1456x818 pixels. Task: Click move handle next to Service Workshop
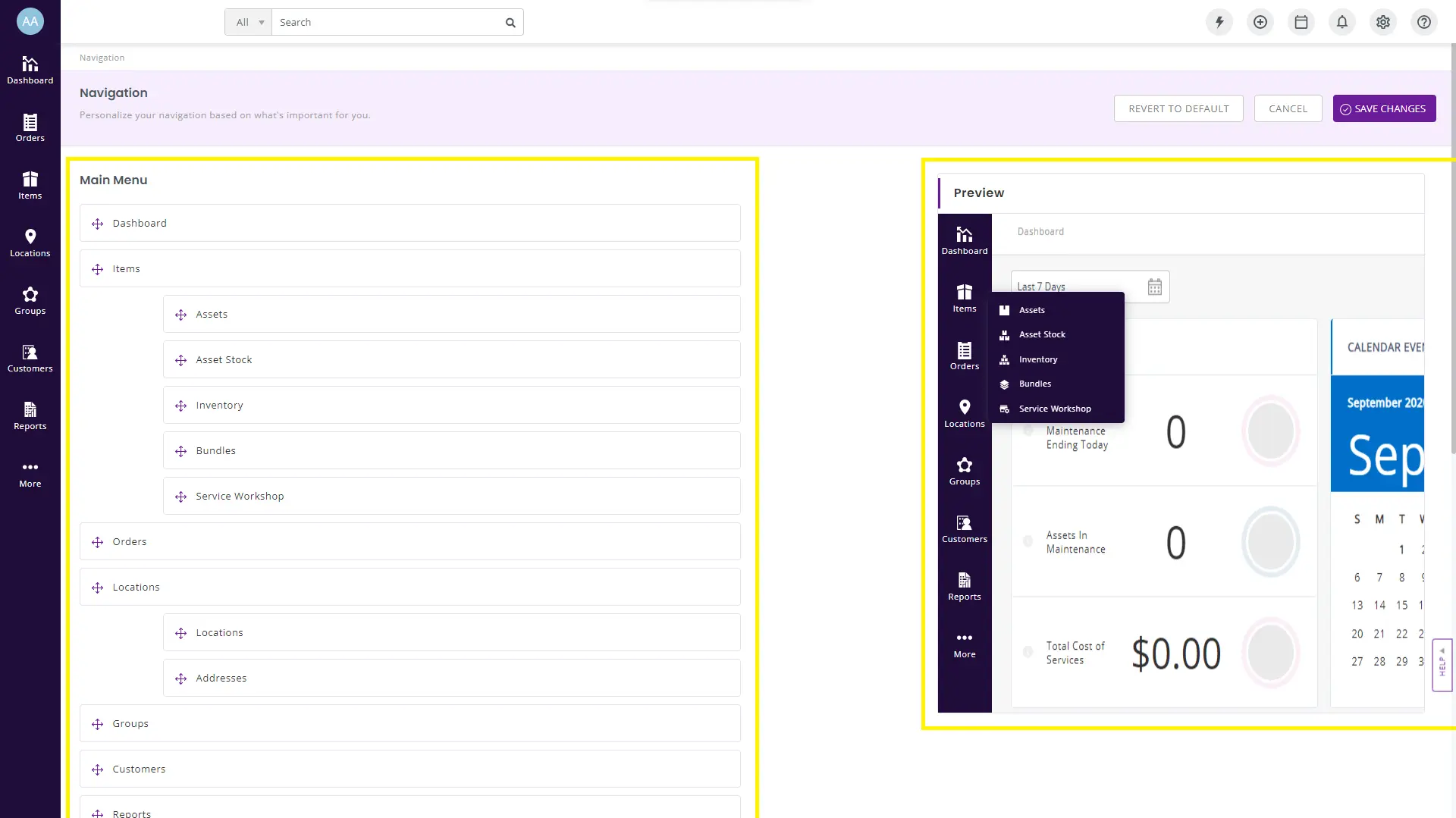pyautogui.click(x=180, y=497)
